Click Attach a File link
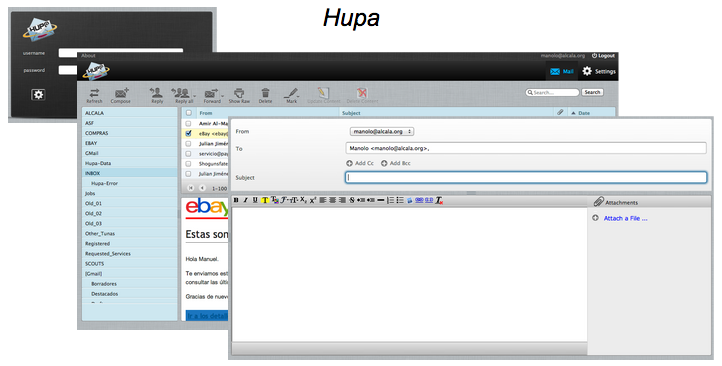The width and height of the screenshot is (722, 366). [x=625, y=218]
